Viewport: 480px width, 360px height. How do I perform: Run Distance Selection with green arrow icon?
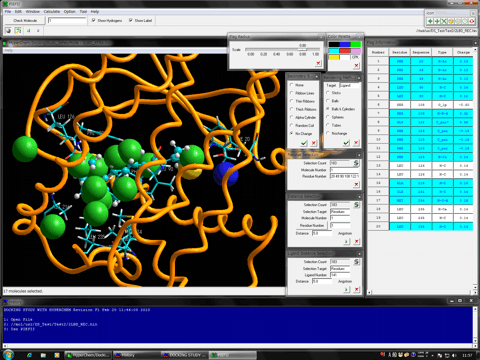(346, 241)
